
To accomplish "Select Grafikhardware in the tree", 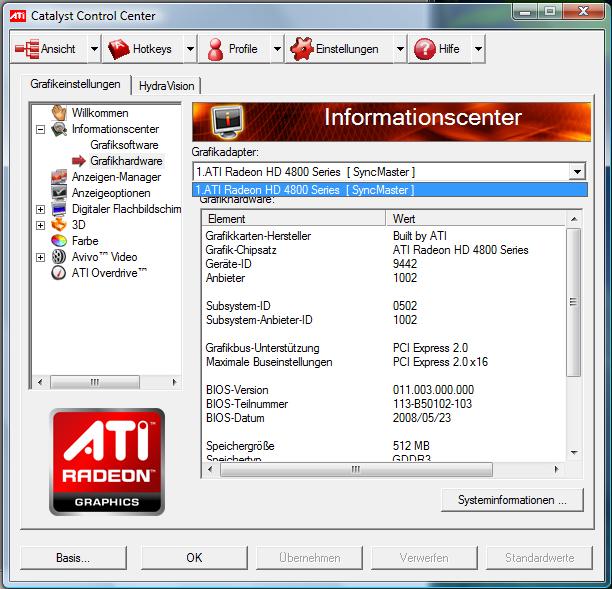I will (x=126, y=161).
